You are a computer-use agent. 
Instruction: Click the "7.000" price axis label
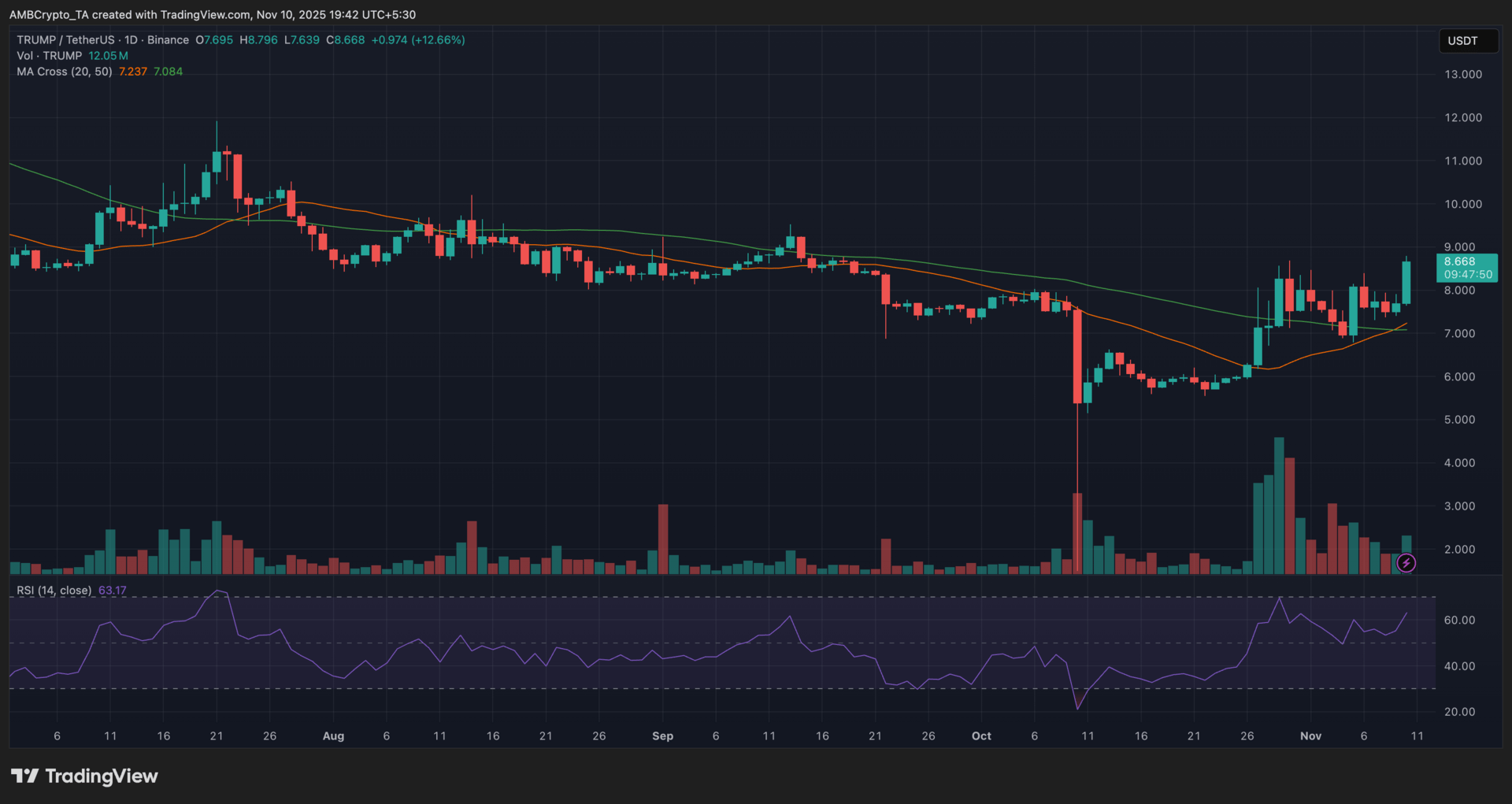(x=1460, y=334)
